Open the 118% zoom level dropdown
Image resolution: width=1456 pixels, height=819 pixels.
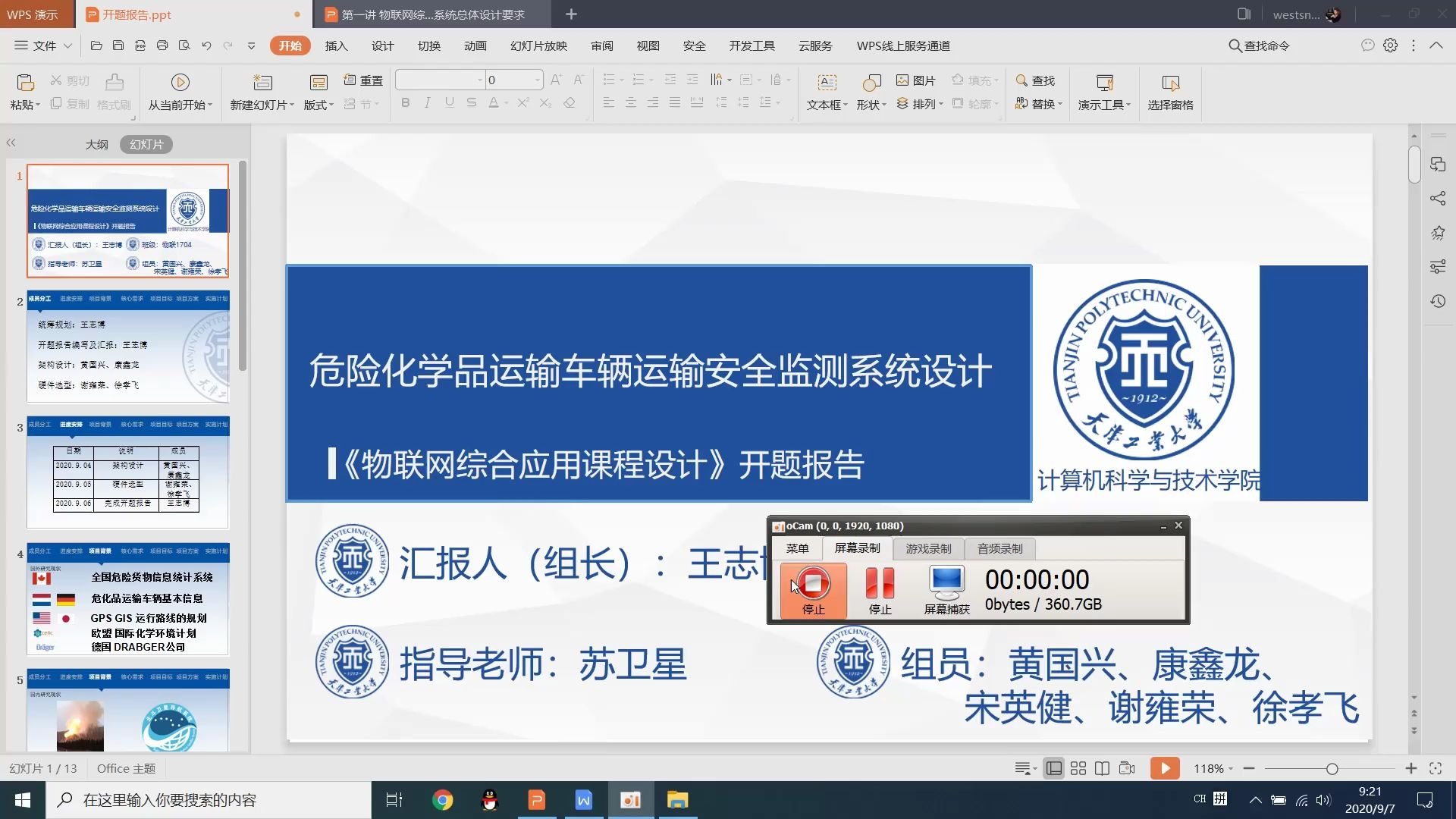tap(1213, 768)
